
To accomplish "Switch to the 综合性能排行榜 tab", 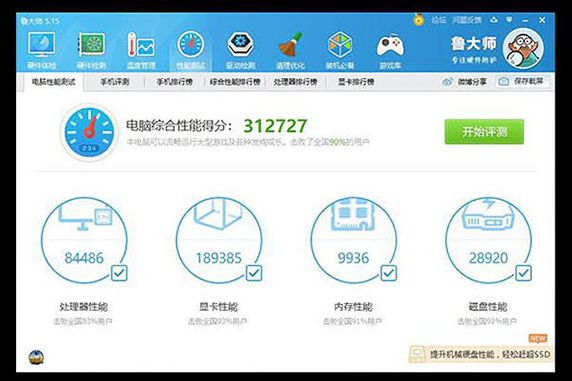I will point(235,82).
